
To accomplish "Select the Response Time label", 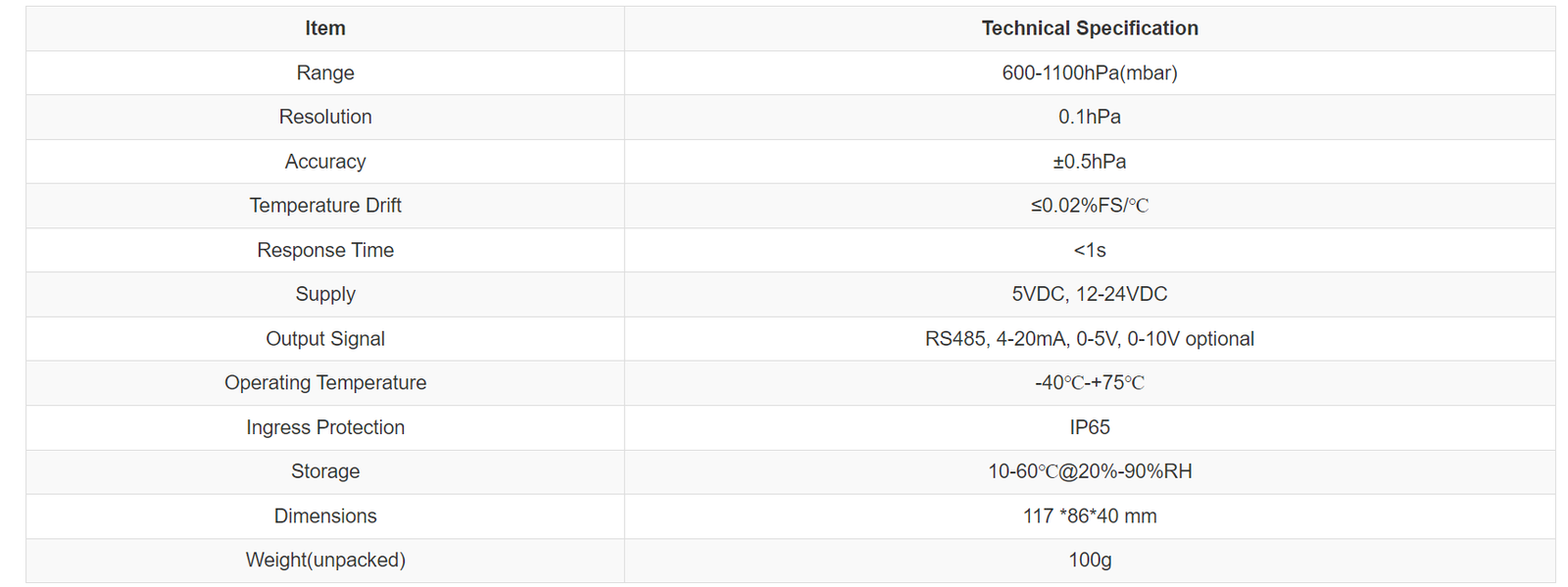I will tap(325, 250).
